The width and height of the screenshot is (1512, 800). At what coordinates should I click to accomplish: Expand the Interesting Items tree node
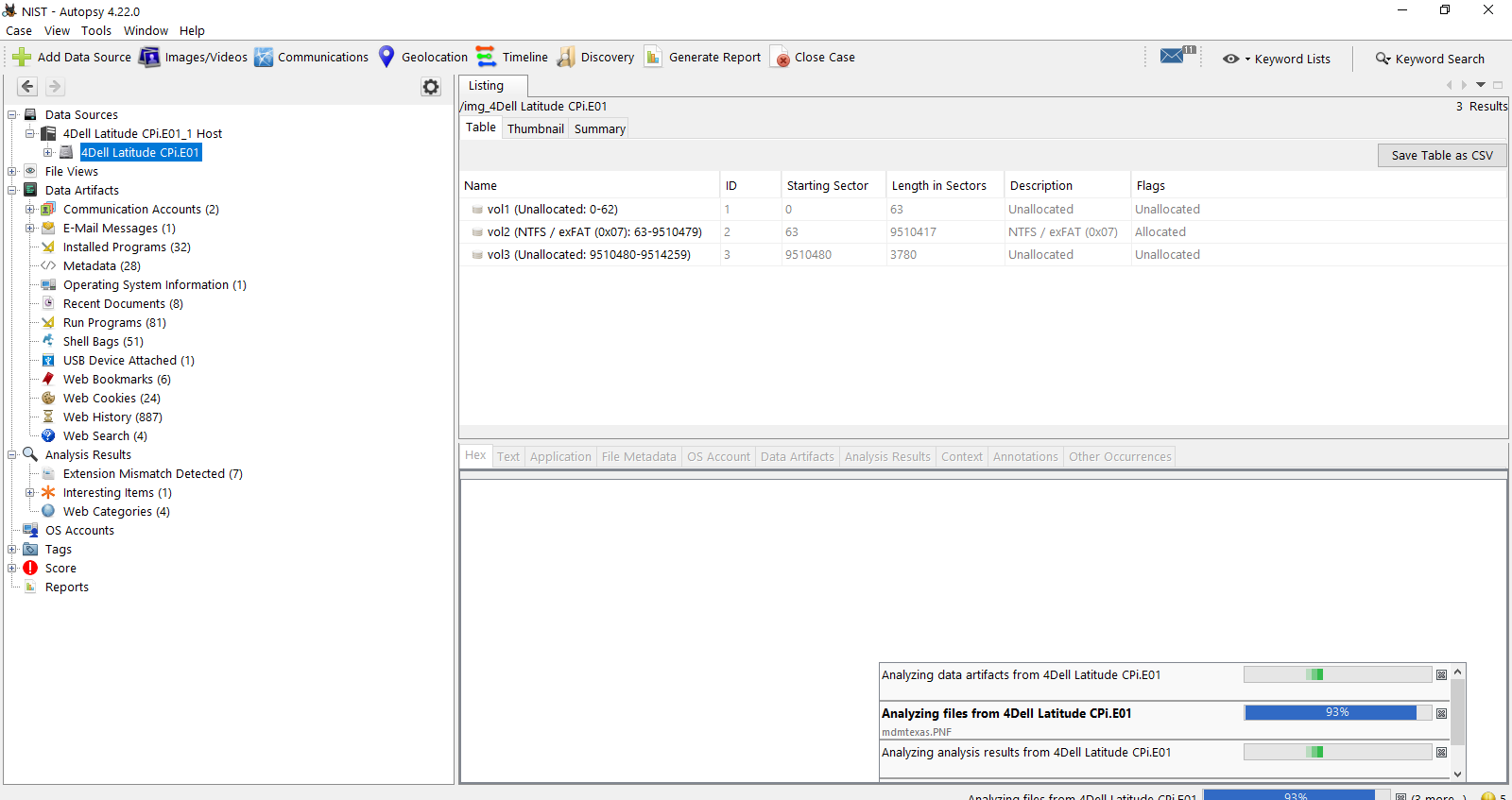pos(30,492)
